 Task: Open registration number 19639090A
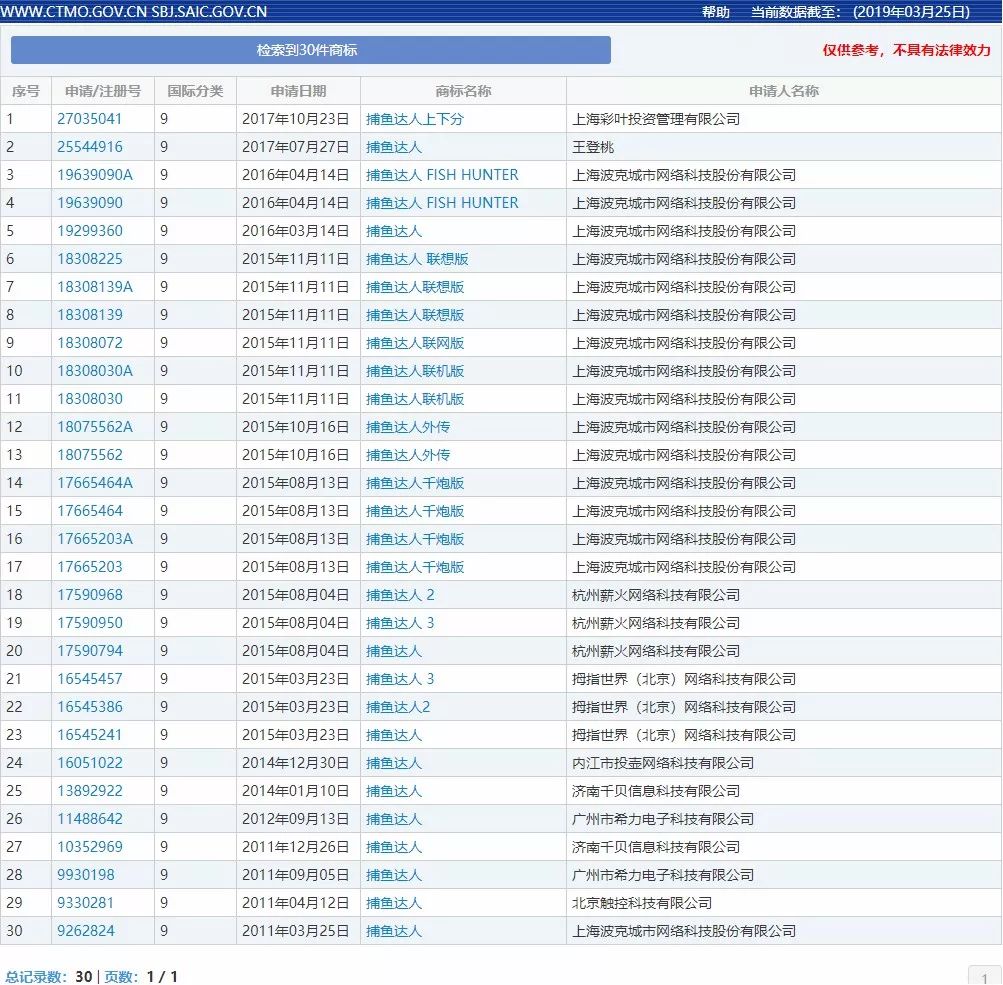pyautogui.click(x=95, y=175)
